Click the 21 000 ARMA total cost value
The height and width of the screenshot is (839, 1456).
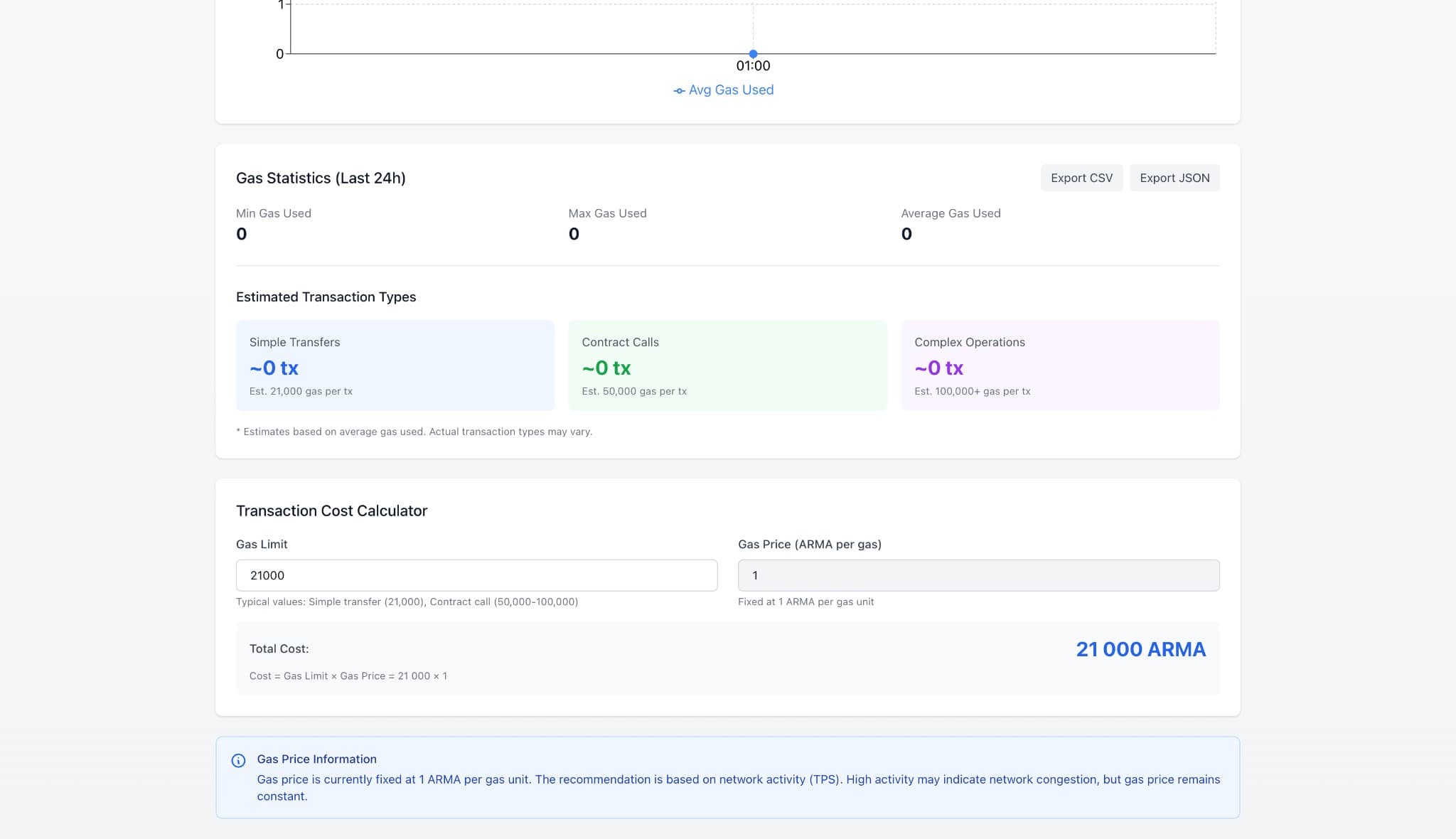[1140, 649]
